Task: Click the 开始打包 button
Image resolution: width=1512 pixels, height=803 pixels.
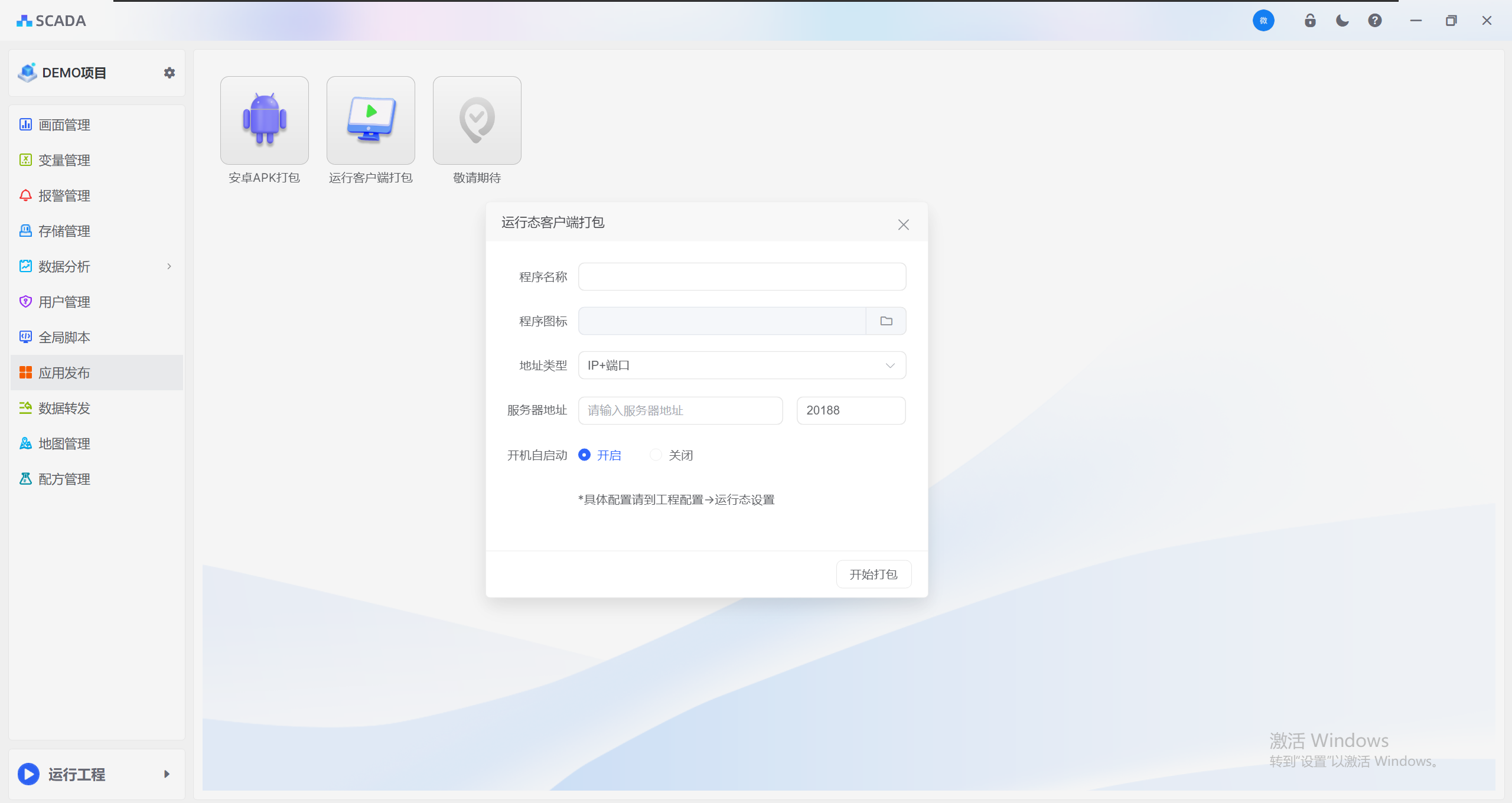Action: [874, 574]
